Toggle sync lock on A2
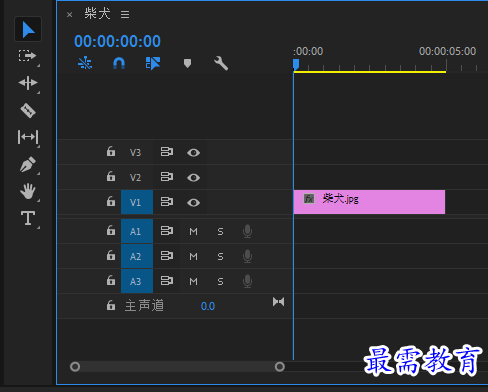This screenshot has width=488, height=392. (x=167, y=256)
